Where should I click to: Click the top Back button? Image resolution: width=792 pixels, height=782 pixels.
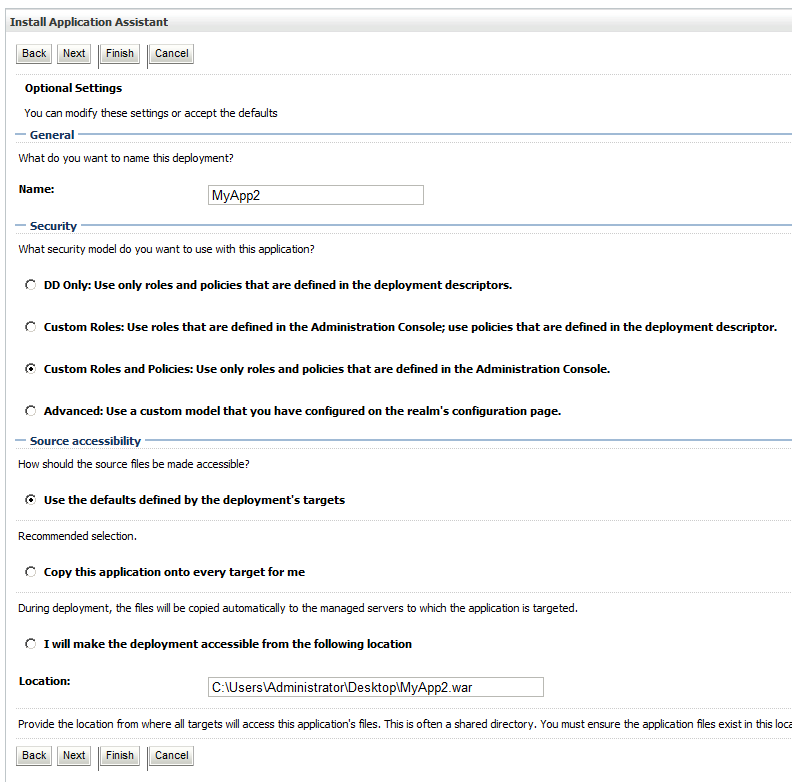[34, 54]
